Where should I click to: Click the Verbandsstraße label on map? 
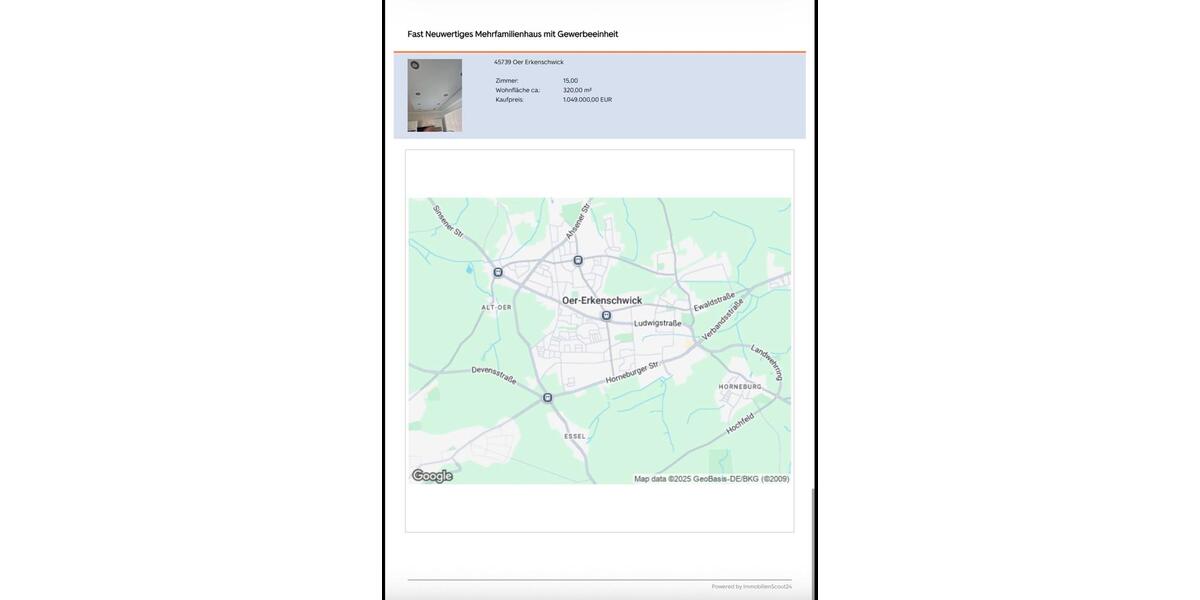[x=723, y=320]
